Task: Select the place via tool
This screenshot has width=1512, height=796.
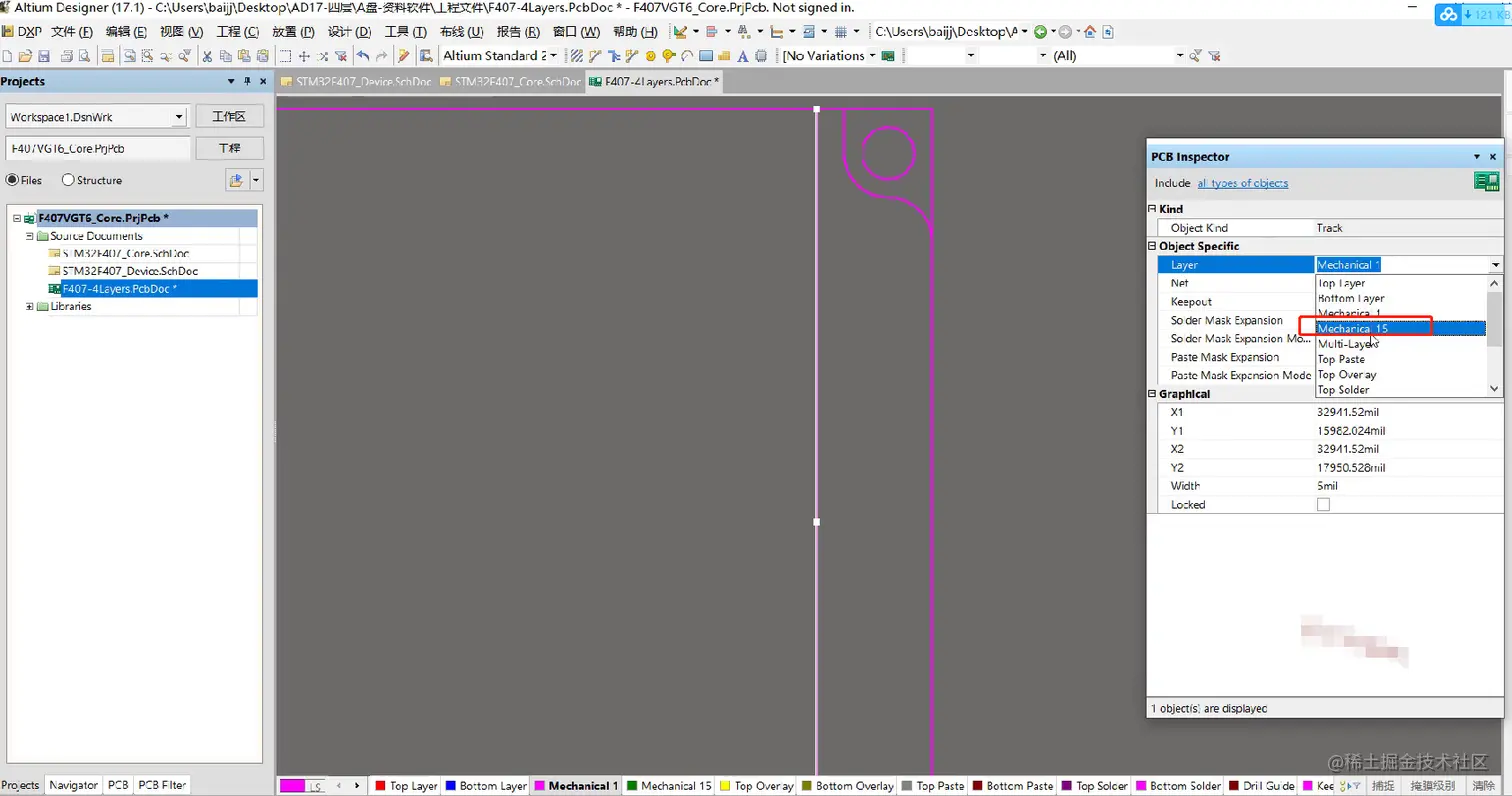Action: (x=669, y=56)
